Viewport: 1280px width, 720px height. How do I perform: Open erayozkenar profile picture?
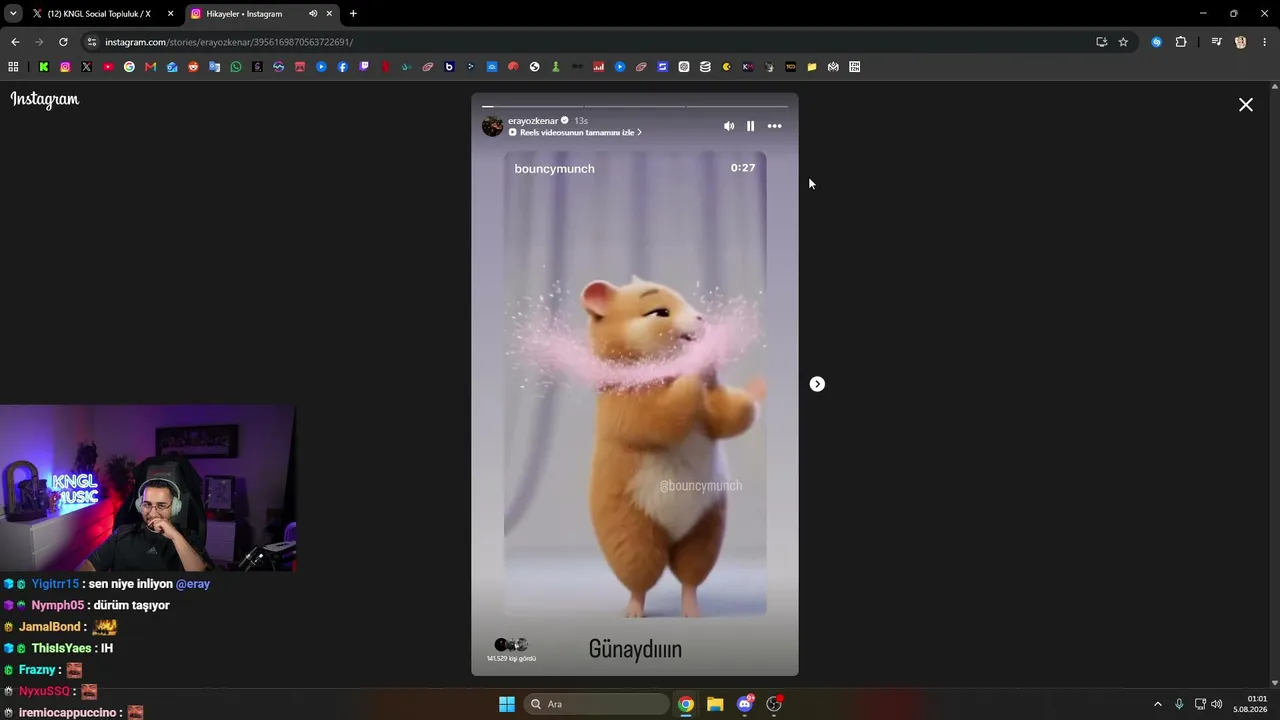click(493, 126)
